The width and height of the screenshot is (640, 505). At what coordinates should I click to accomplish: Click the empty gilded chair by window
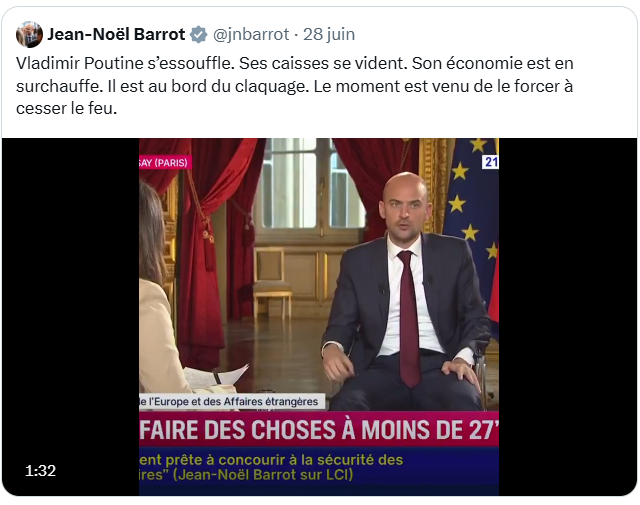point(272,284)
